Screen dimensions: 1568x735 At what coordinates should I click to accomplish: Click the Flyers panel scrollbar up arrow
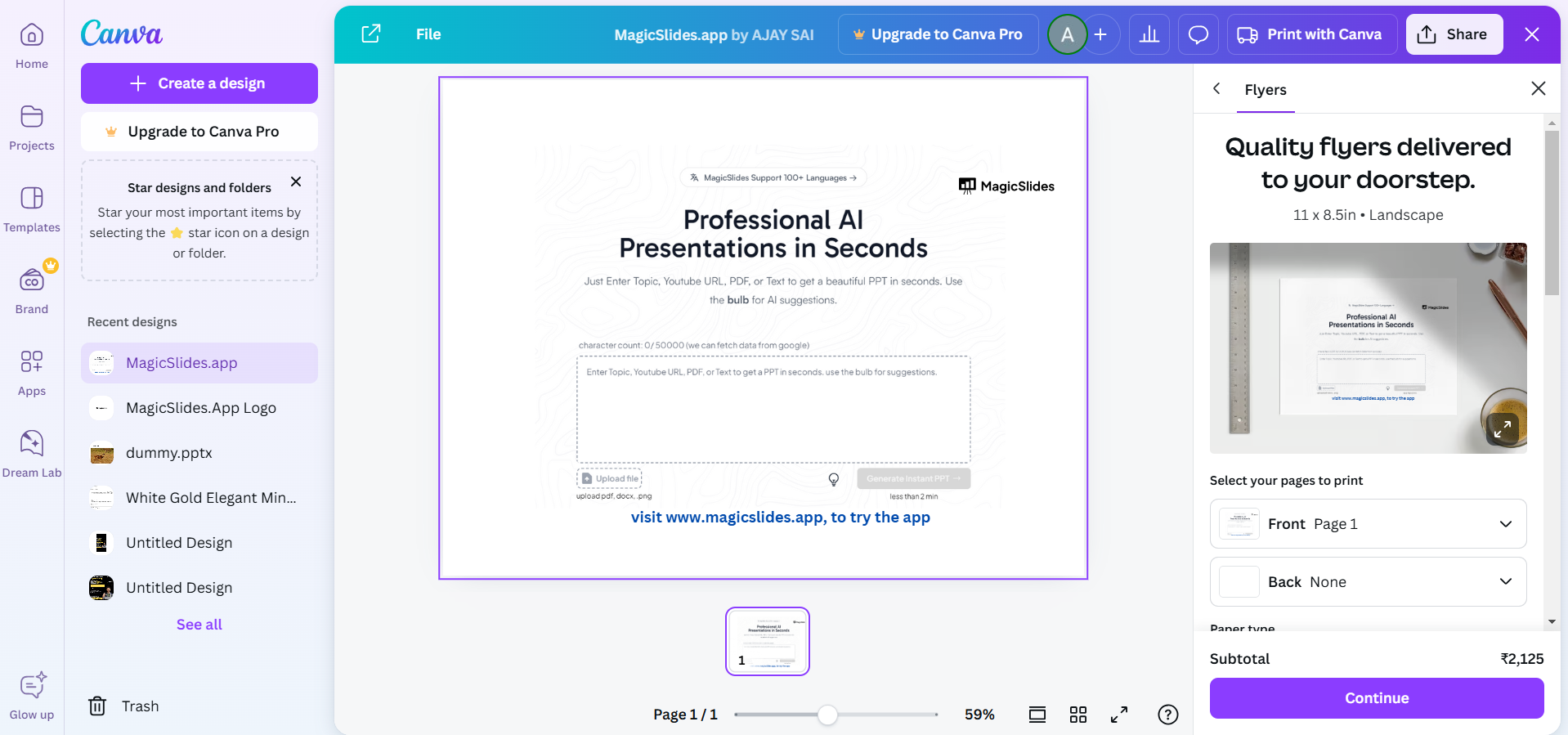pos(1552,123)
